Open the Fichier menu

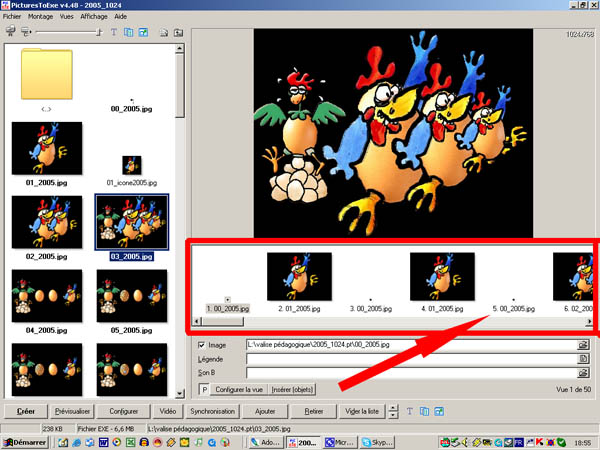point(12,16)
